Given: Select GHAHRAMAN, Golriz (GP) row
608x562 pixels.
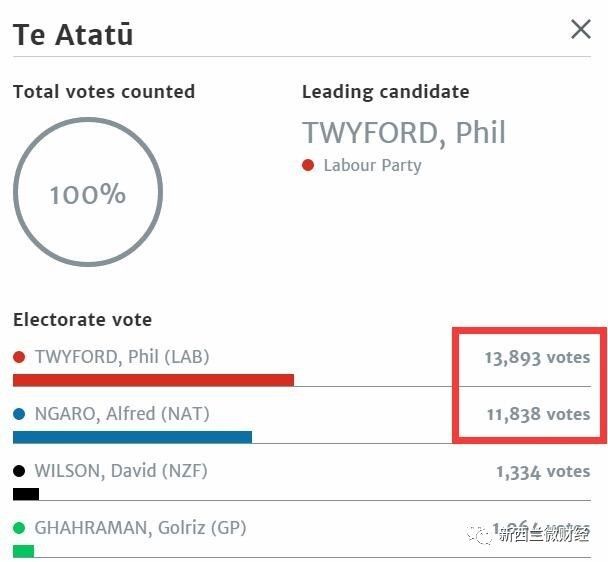Looking at the screenshot, I should pos(140,528).
